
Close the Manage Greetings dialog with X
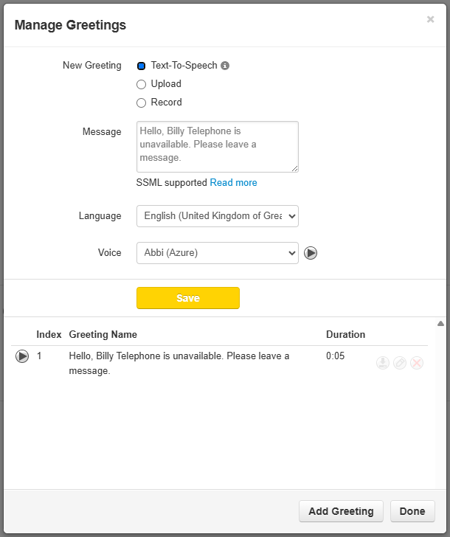pyautogui.click(x=430, y=19)
